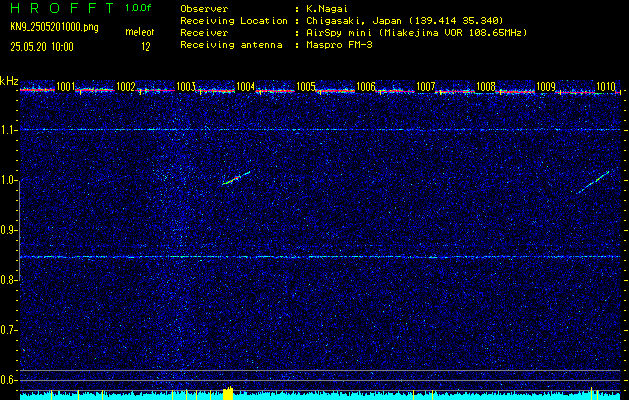
Task: Click the meteor label above the count
Action: click(140, 32)
